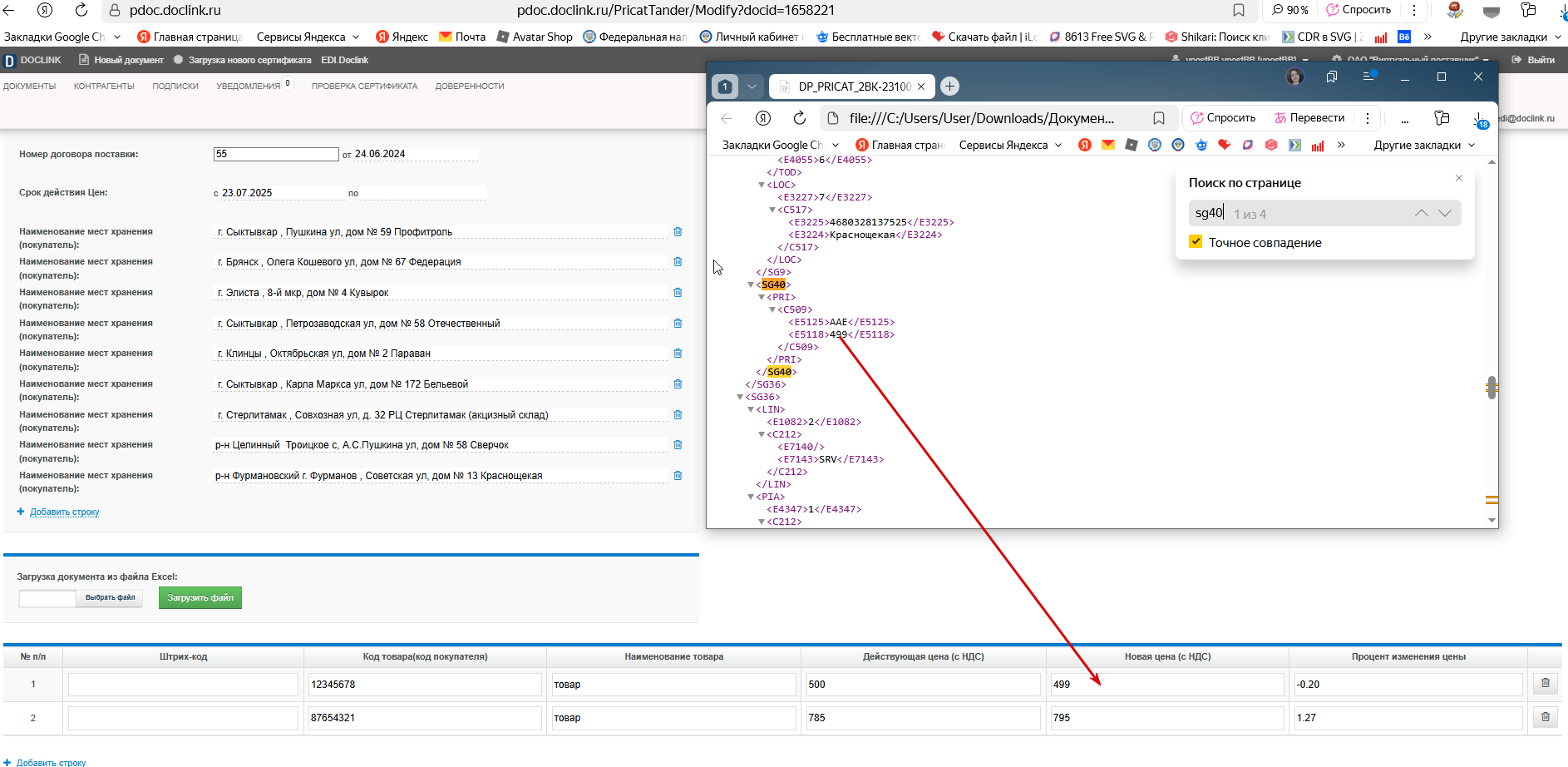Focus Код товара field containing 87654321
This screenshot has width=1568, height=767.
pos(425,717)
